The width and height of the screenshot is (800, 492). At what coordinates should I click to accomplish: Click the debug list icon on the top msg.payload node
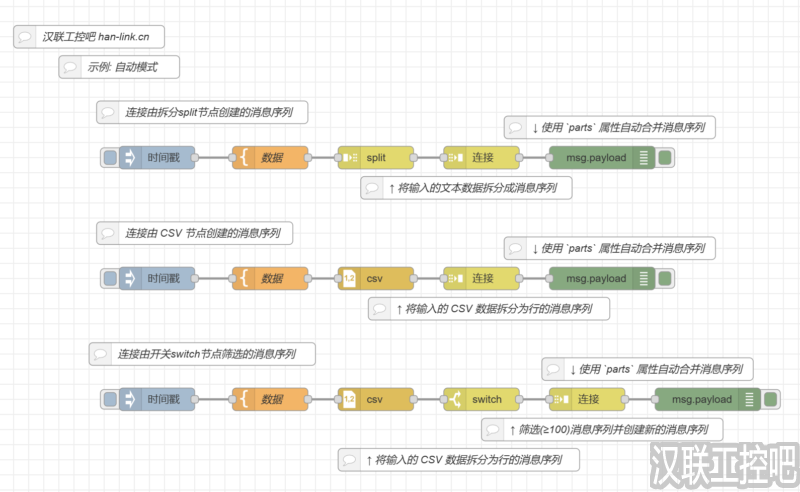(644, 157)
